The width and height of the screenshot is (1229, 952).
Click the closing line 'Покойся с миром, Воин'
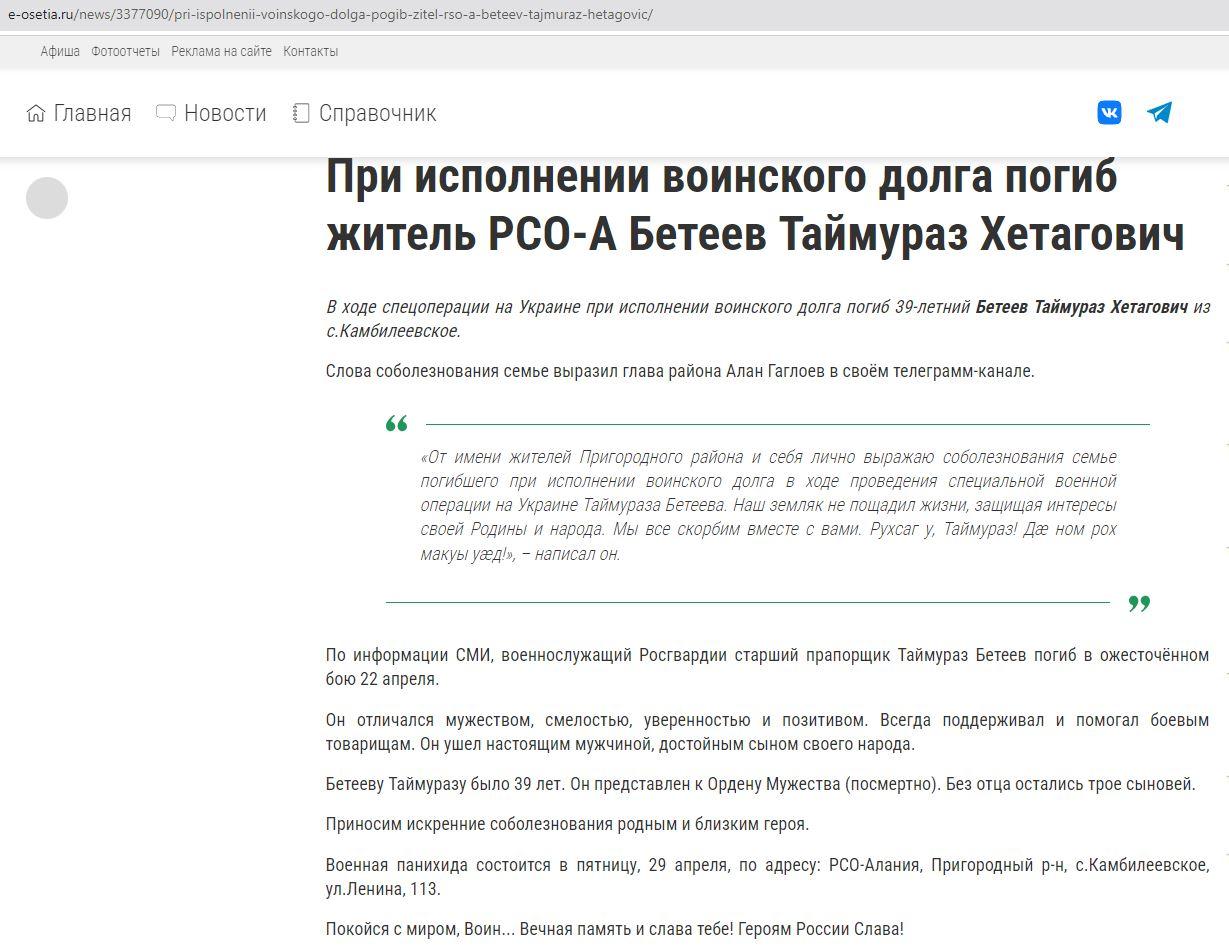pyautogui.click(x=615, y=929)
